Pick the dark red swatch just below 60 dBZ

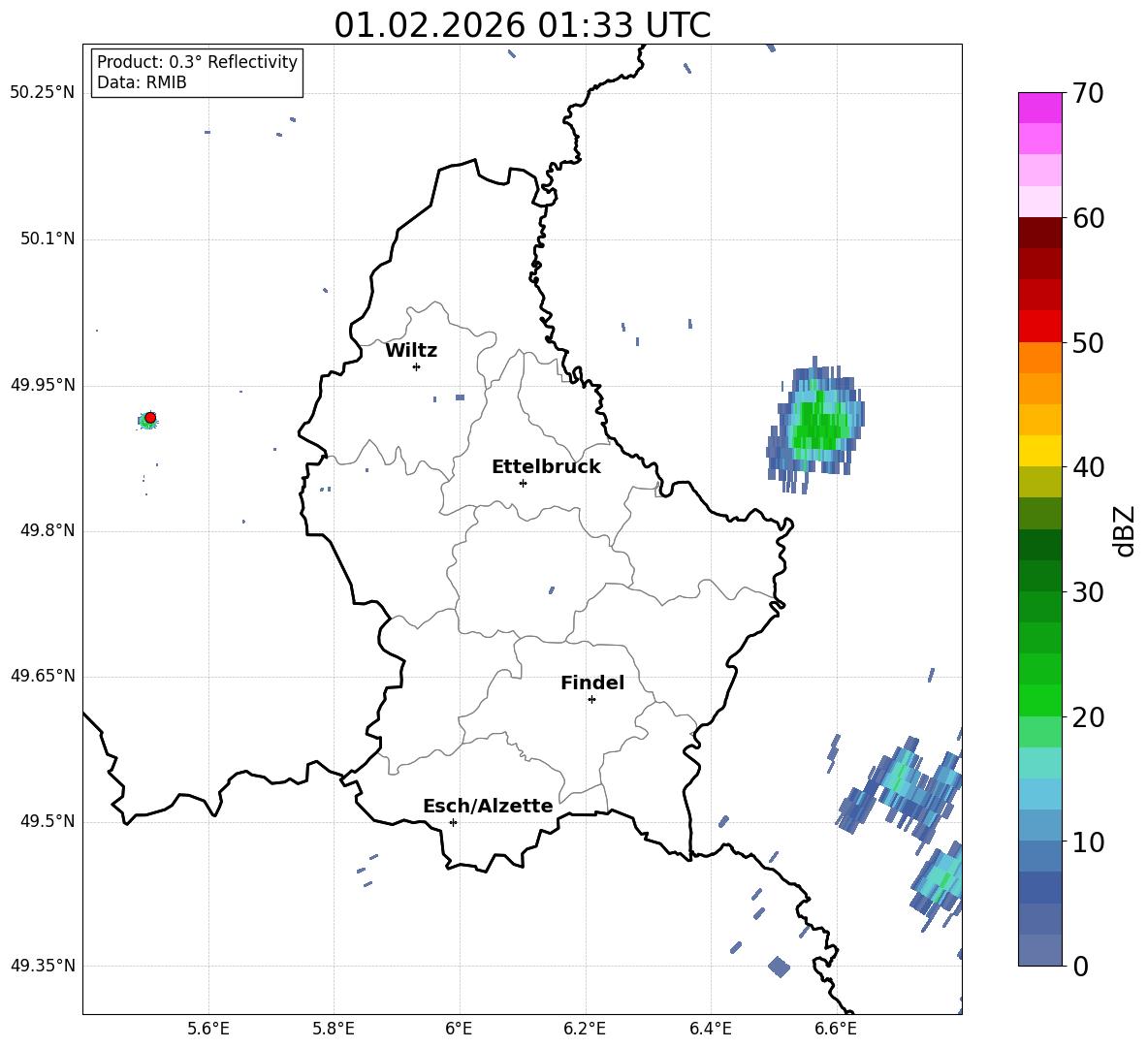click(x=1039, y=234)
